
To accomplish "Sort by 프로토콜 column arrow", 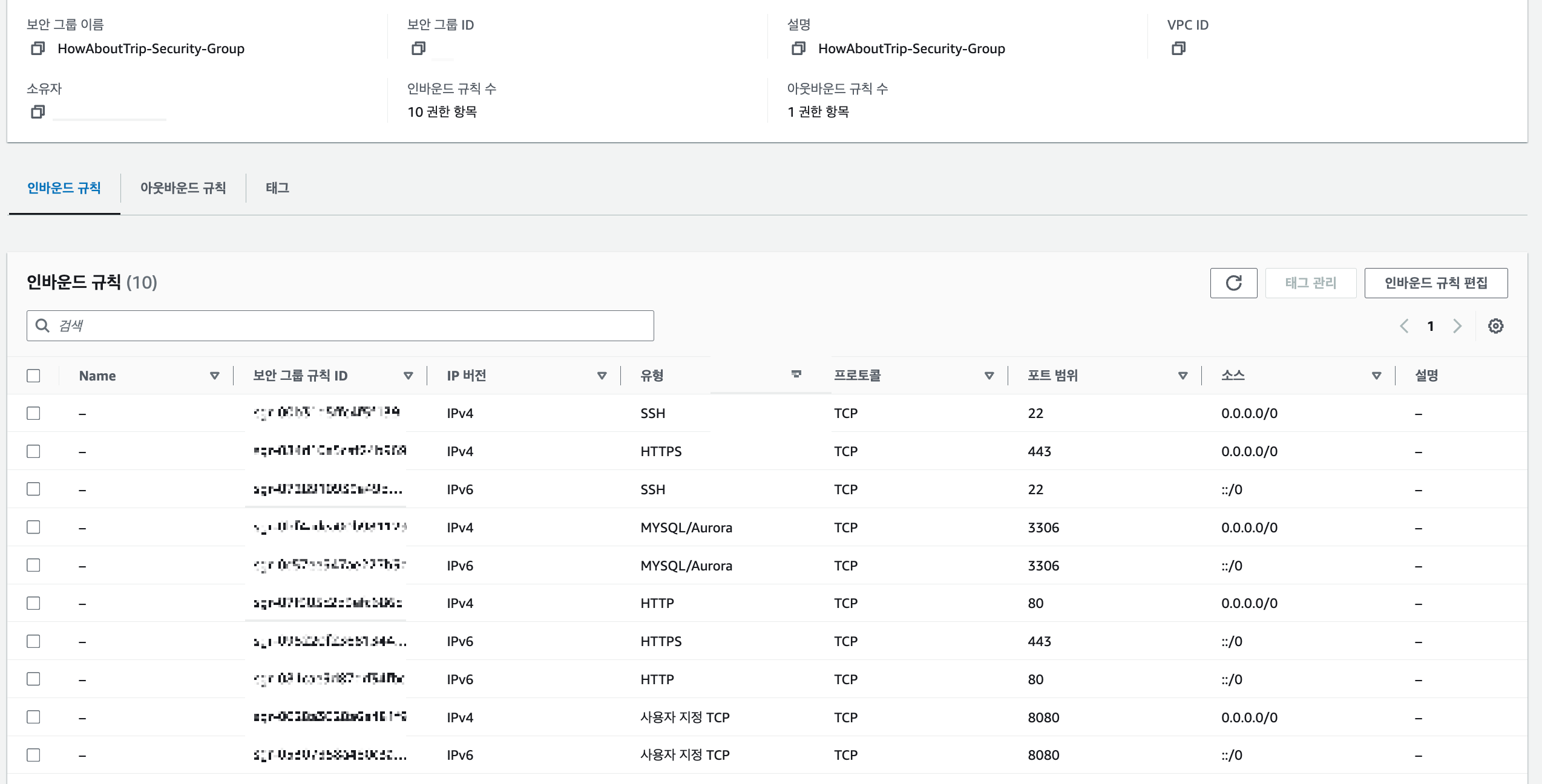I will (x=989, y=376).
